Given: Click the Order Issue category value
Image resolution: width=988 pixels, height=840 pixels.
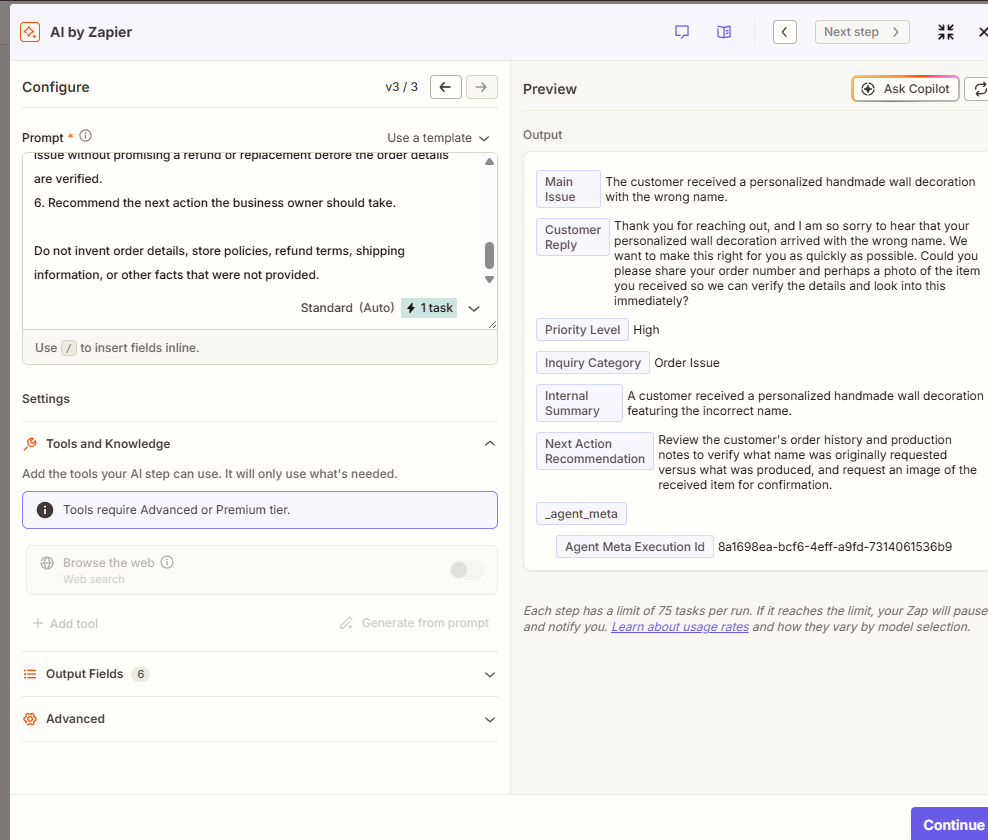Looking at the screenshot, I should coord(687,363).
